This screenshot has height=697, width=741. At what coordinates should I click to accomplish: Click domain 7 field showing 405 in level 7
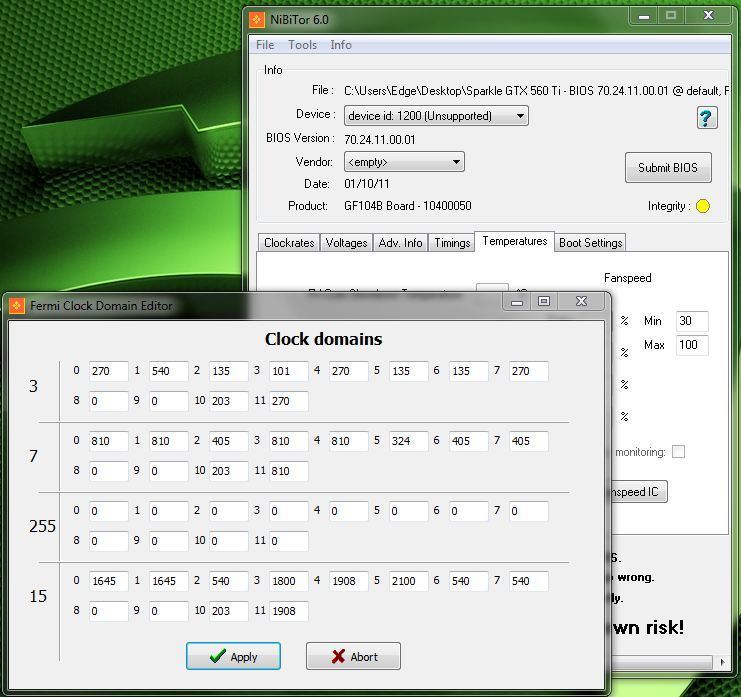coord(529,441)
